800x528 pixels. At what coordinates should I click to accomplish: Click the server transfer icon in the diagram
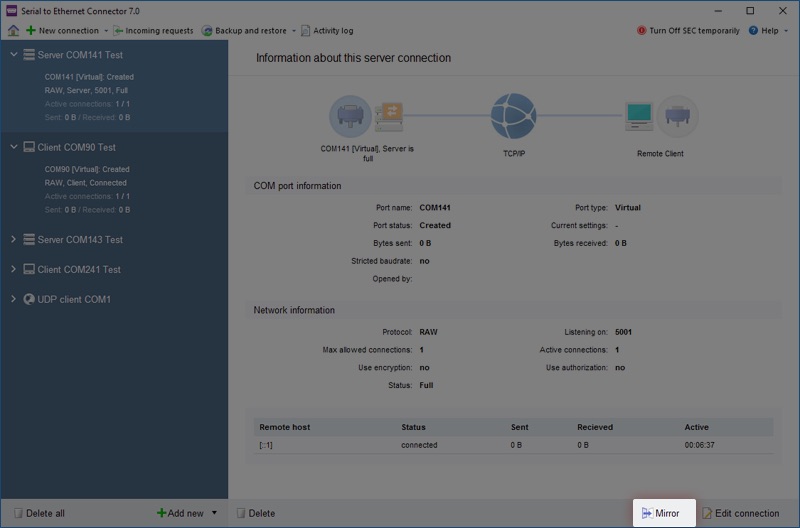click(389, 116)
